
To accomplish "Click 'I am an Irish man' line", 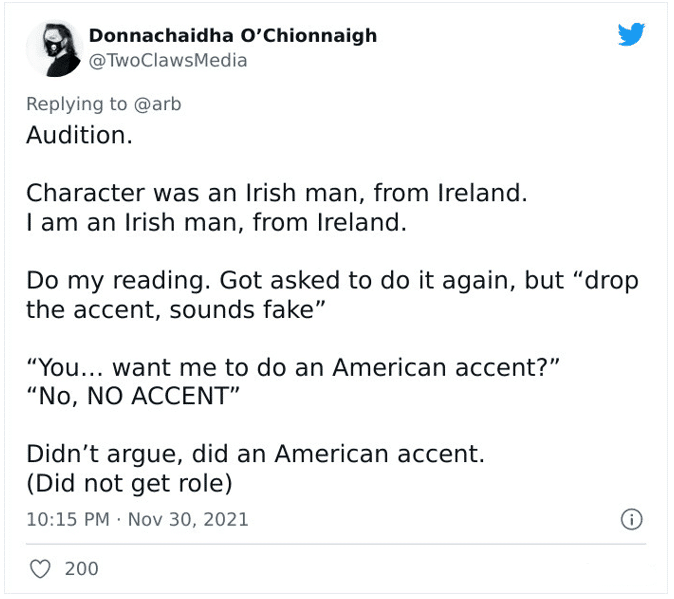I will pyautogui.click(x=216, y=223).
